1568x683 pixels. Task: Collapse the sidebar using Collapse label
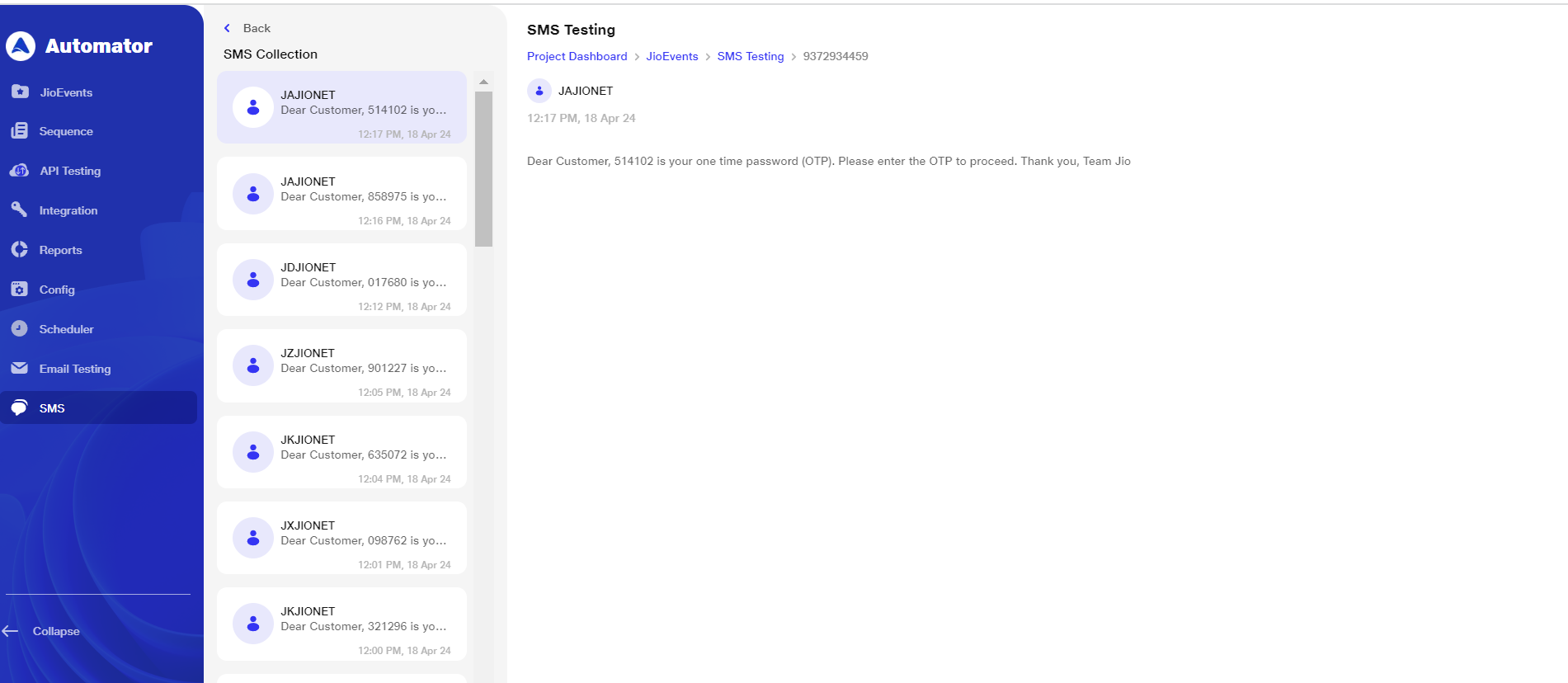pos(56,631)
